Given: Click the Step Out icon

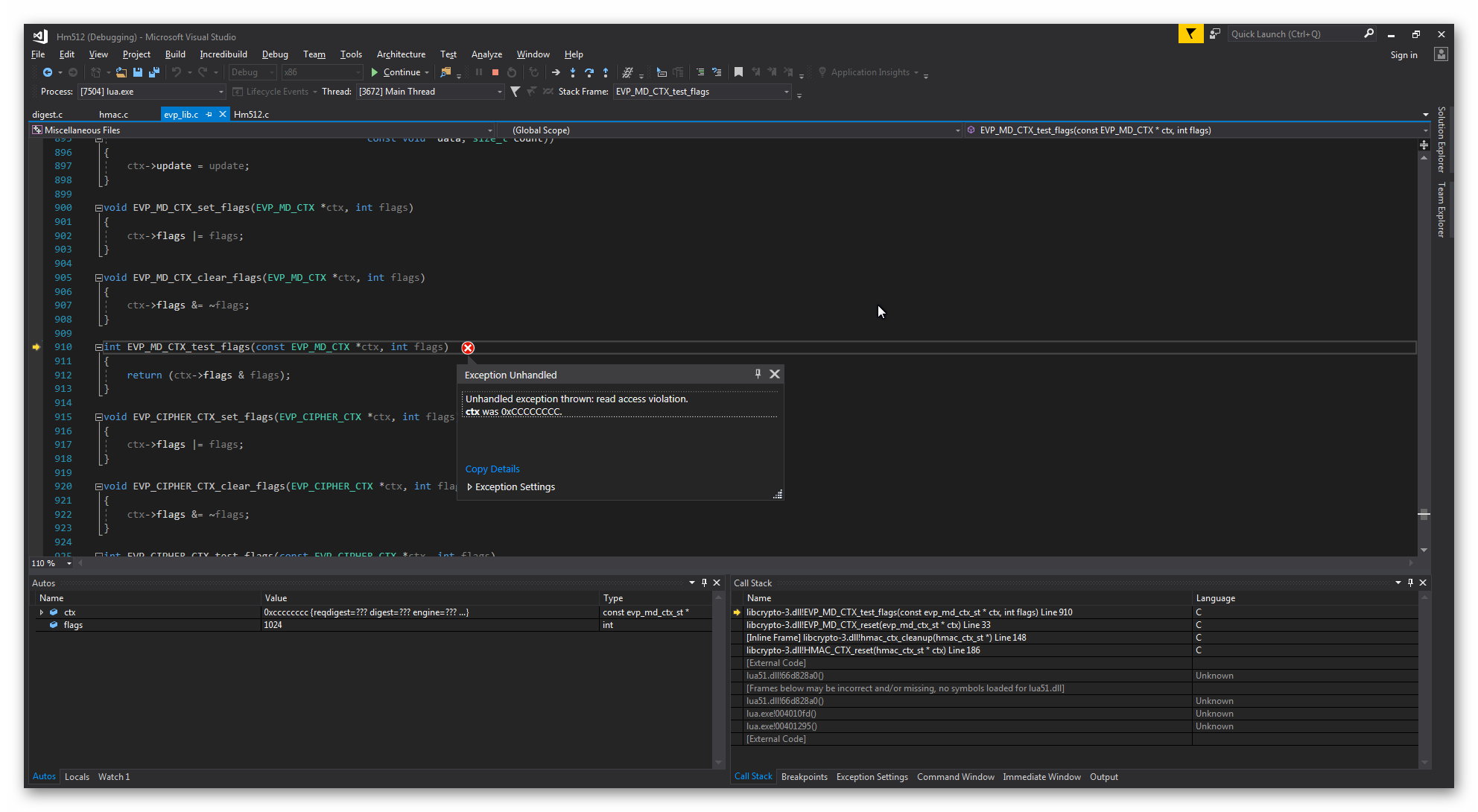Looking at the screenshot, I should click(605, 72).
